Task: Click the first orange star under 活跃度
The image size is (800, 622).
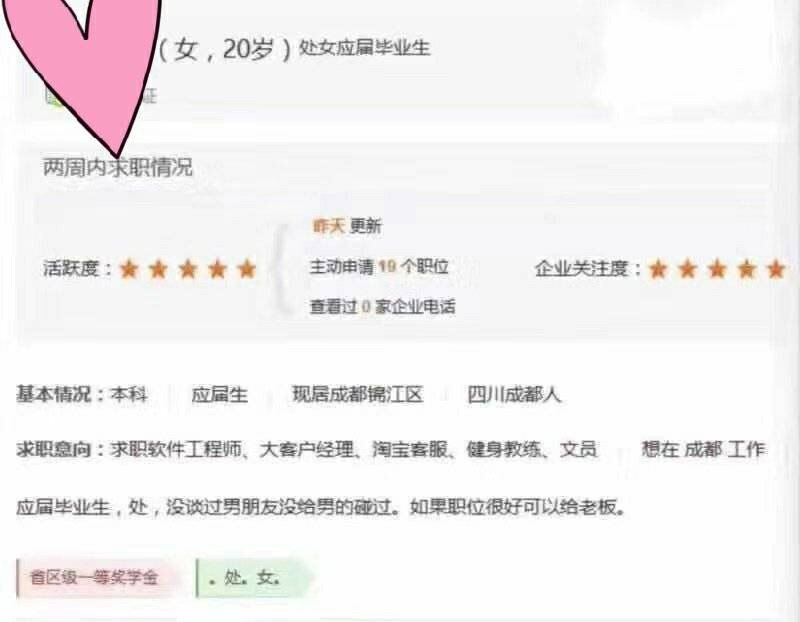Action: [x=129, y=268]
